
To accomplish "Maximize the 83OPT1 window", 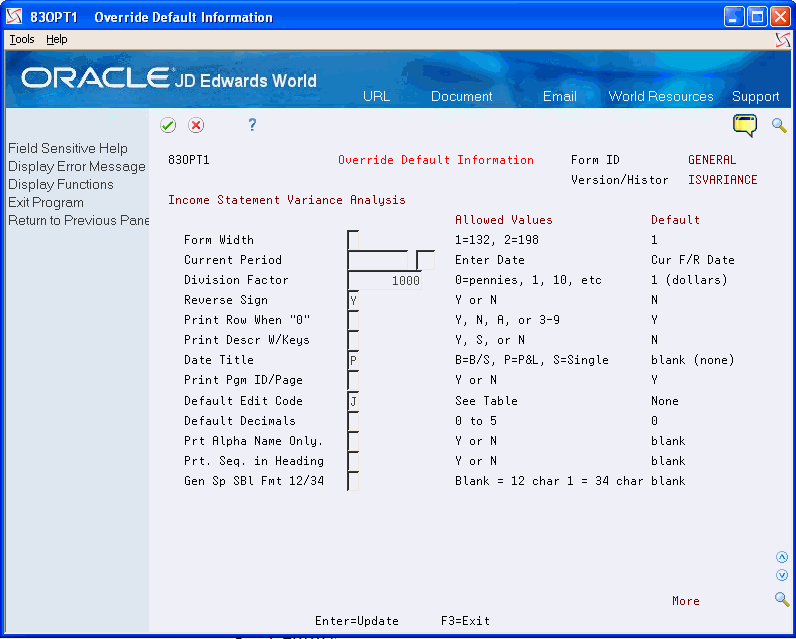I will [757, 17].
